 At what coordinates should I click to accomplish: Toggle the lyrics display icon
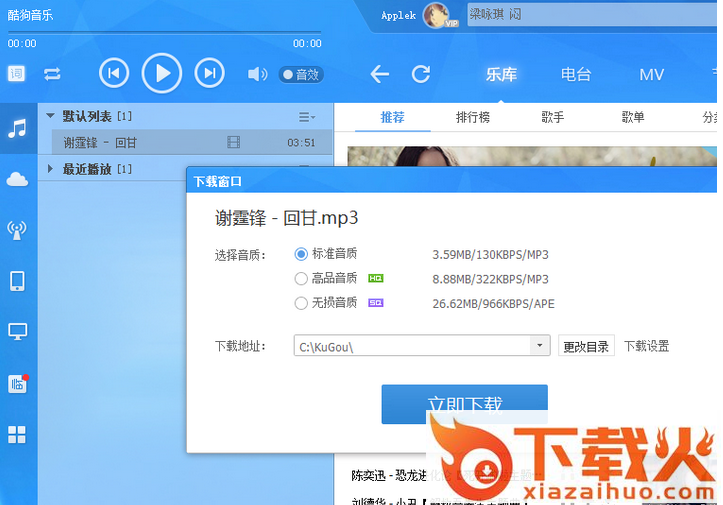coord(17,73)
